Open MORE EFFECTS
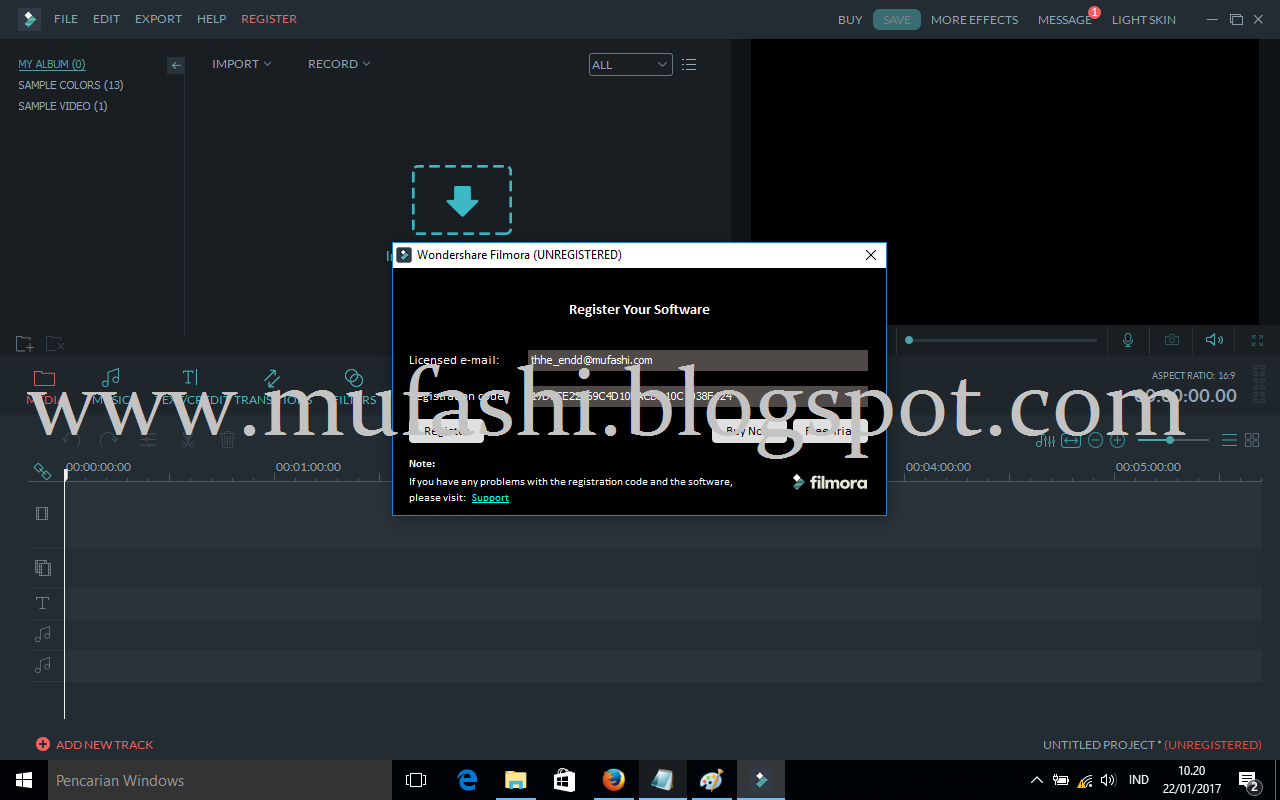The height and width of the screenshot is (800, 1280). click(x=974, y=20)
